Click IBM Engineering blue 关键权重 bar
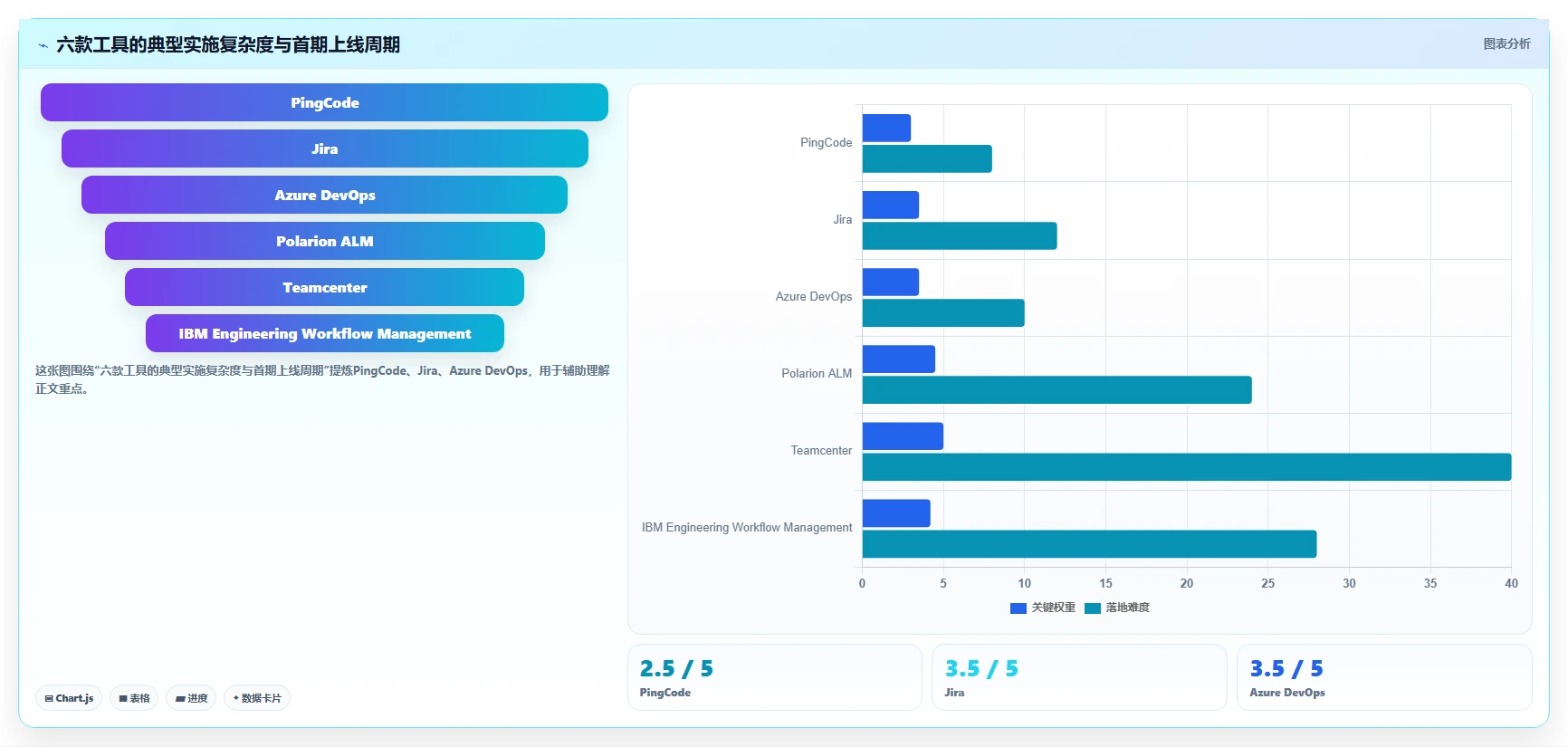This screenshot has height=747, width=1568. tap(896, 512)
